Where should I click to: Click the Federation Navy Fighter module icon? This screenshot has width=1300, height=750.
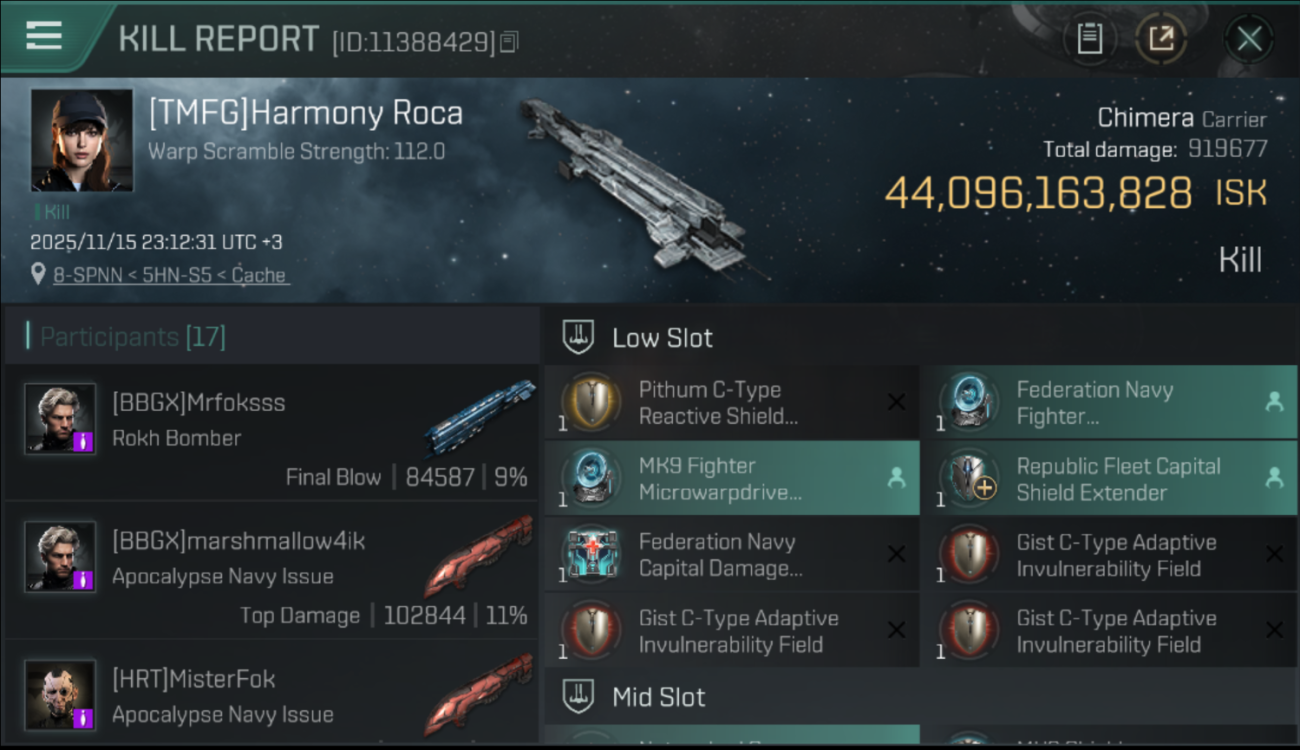968,402
